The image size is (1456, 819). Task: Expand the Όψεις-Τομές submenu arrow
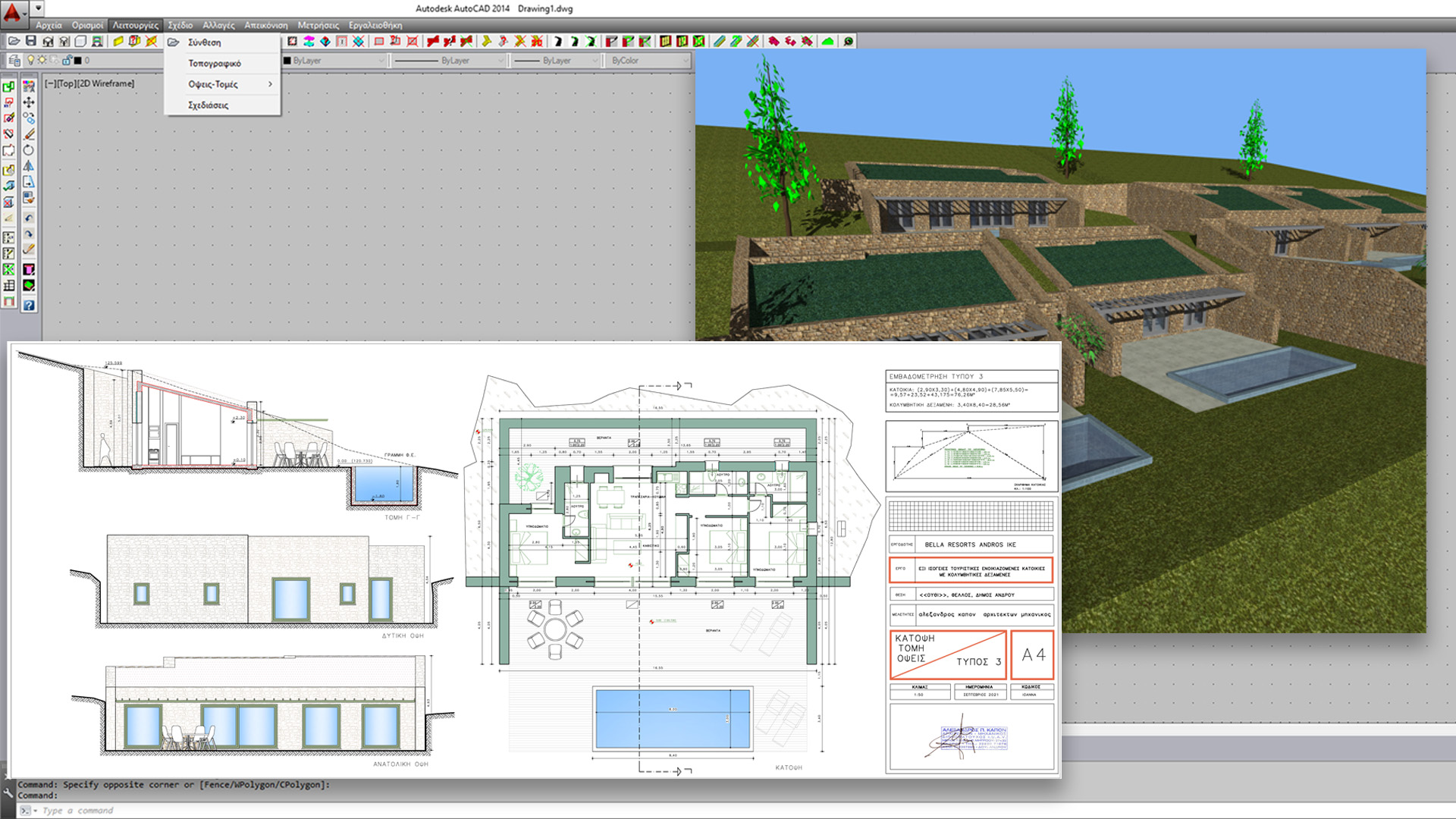click(x=270, y=84)
